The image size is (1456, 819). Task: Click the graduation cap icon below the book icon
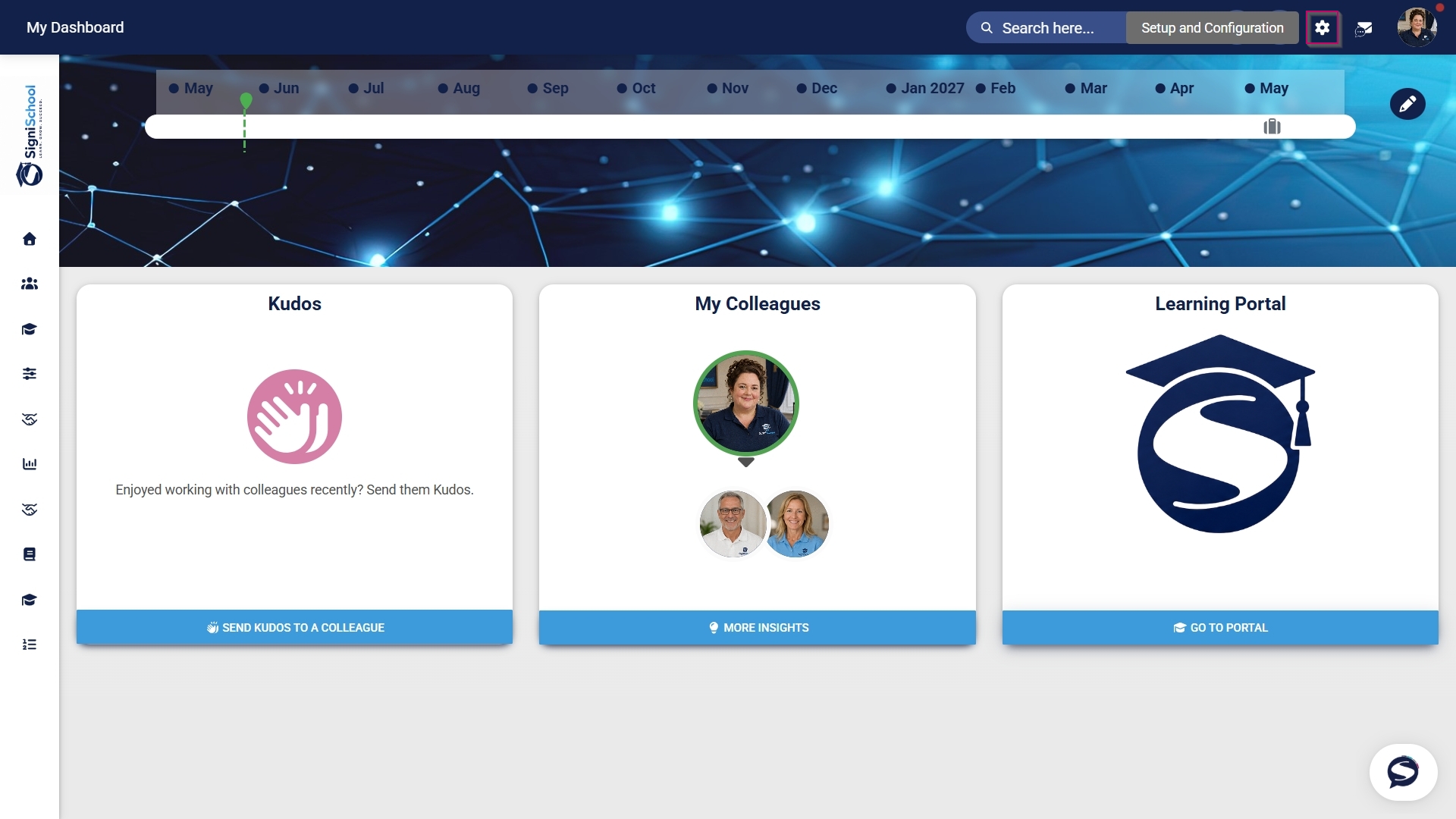point(30,600)
